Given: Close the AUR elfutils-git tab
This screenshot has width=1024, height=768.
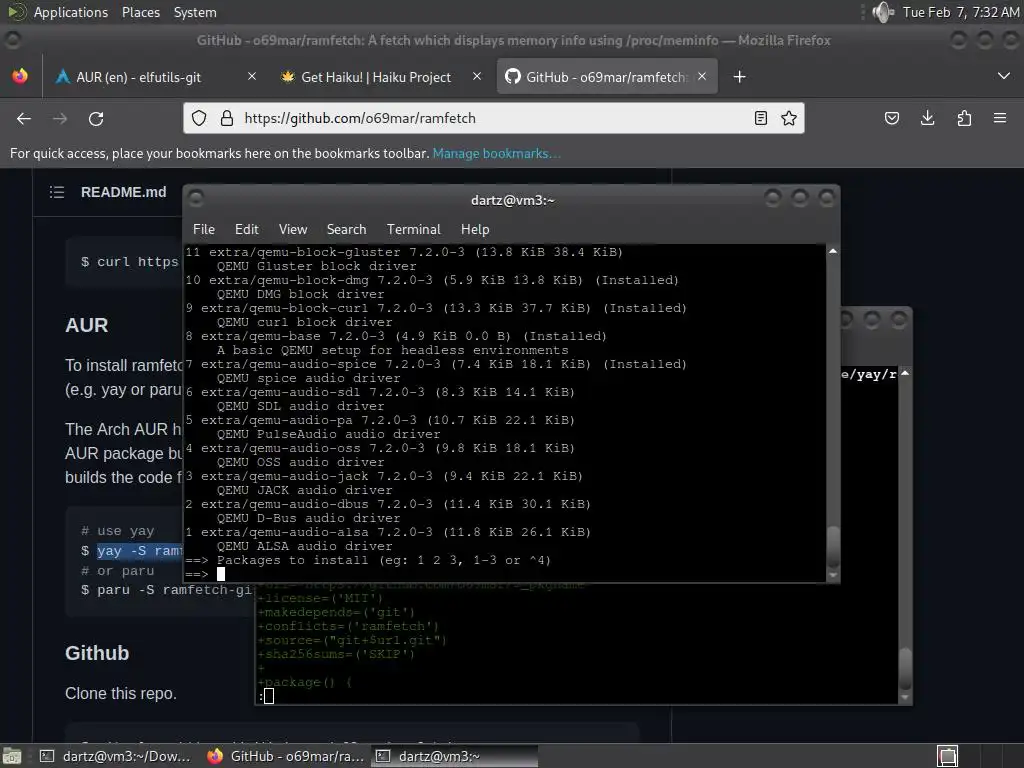Looking at the screenshot, I should coord(252,76).
